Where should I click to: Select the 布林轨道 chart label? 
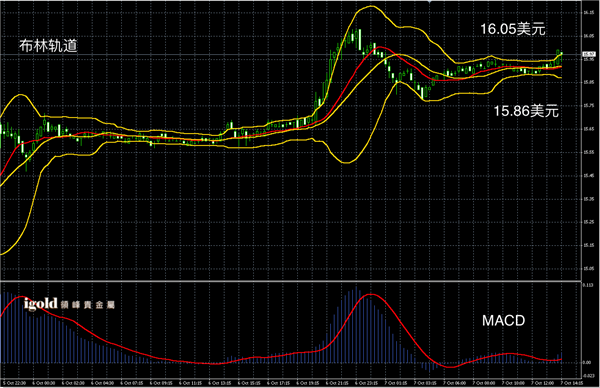pyautogui.click(x=49, y=46)
